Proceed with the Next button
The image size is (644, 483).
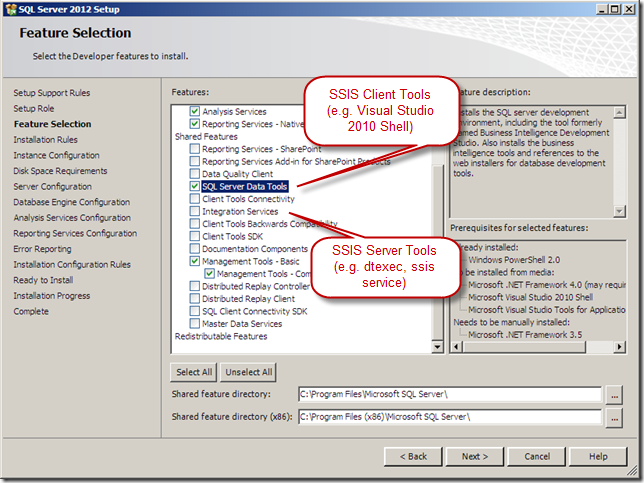coord(475,456)
